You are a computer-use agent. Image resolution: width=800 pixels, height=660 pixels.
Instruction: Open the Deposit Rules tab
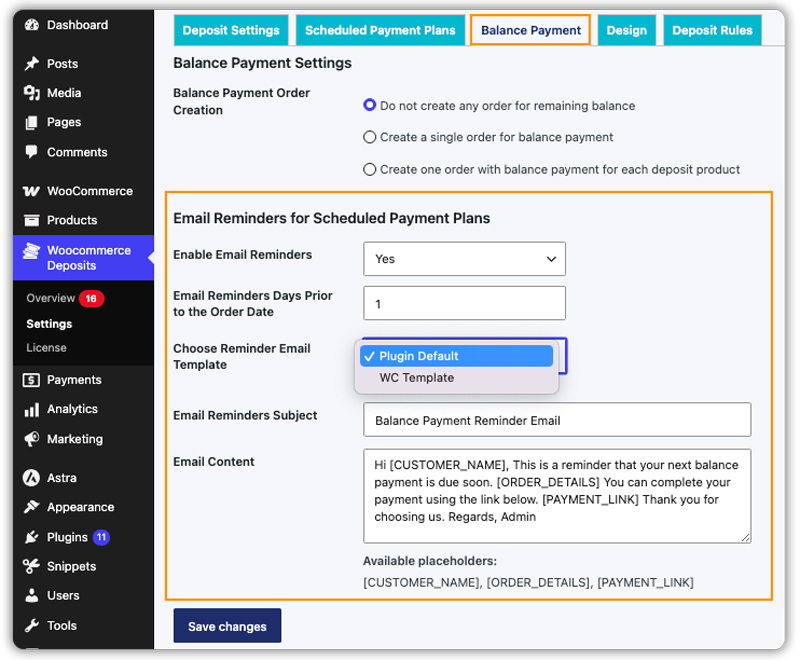point(712,30)
